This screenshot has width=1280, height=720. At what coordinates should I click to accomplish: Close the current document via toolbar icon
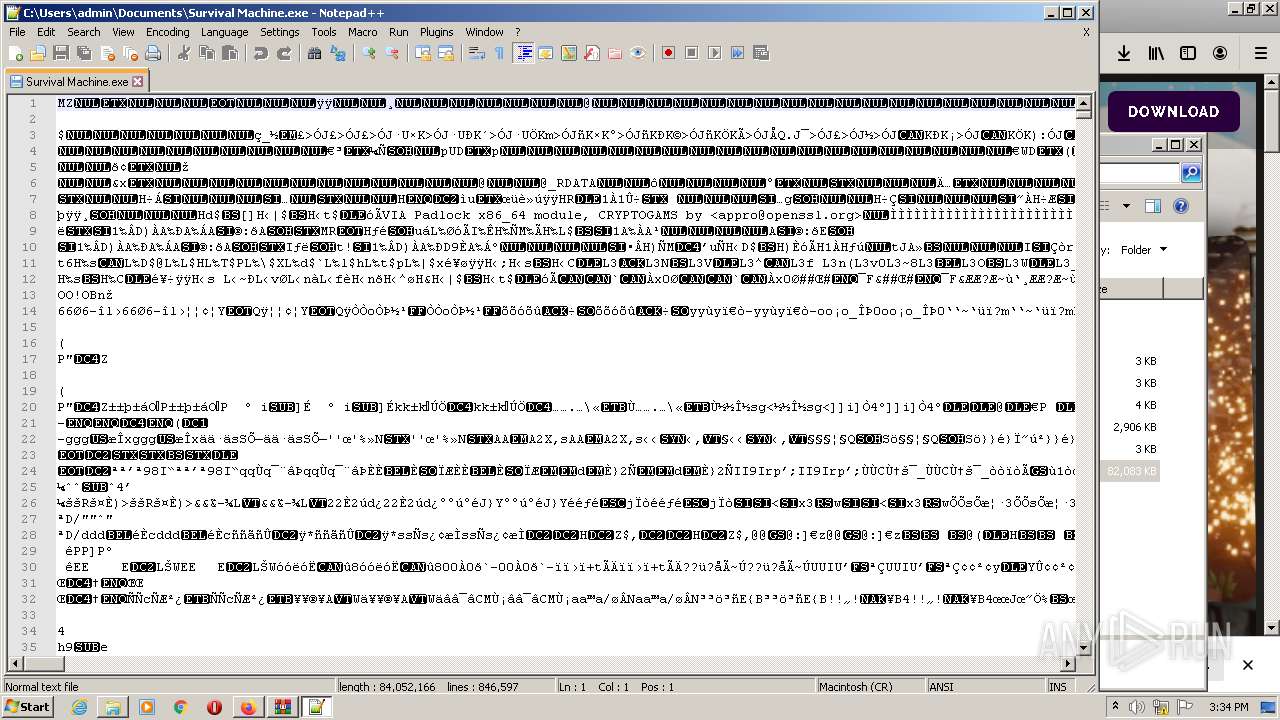click(107, 53)
